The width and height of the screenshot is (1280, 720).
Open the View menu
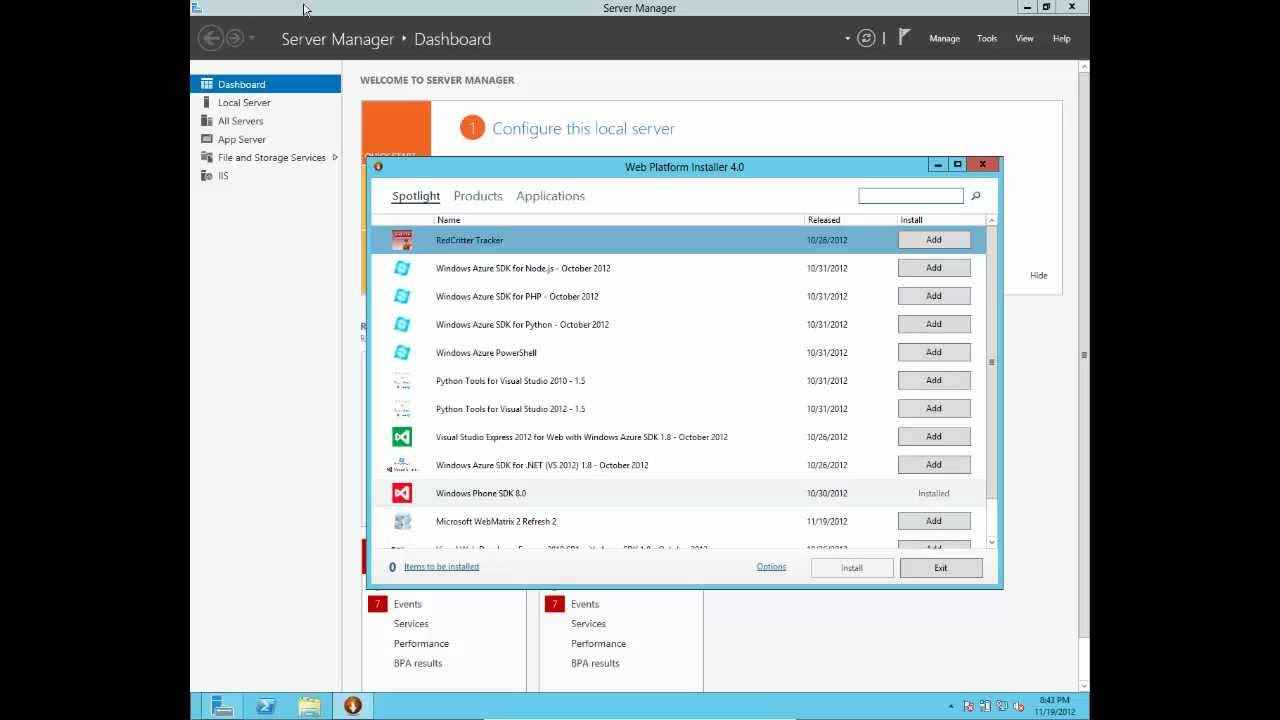tap(1024, 39)
